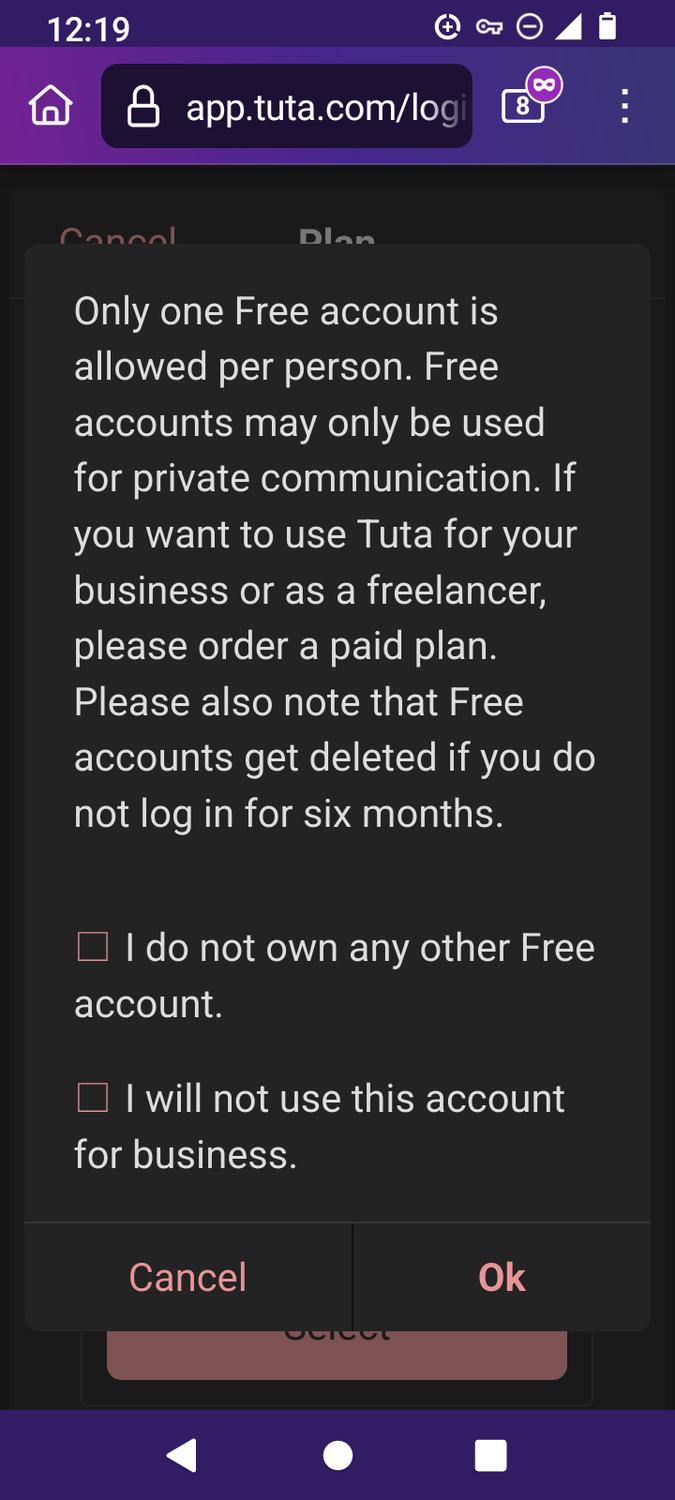Tap the Android recent apps button
The height and width of the screenshot is (1500, 675).
click(x=491, y=1456)
